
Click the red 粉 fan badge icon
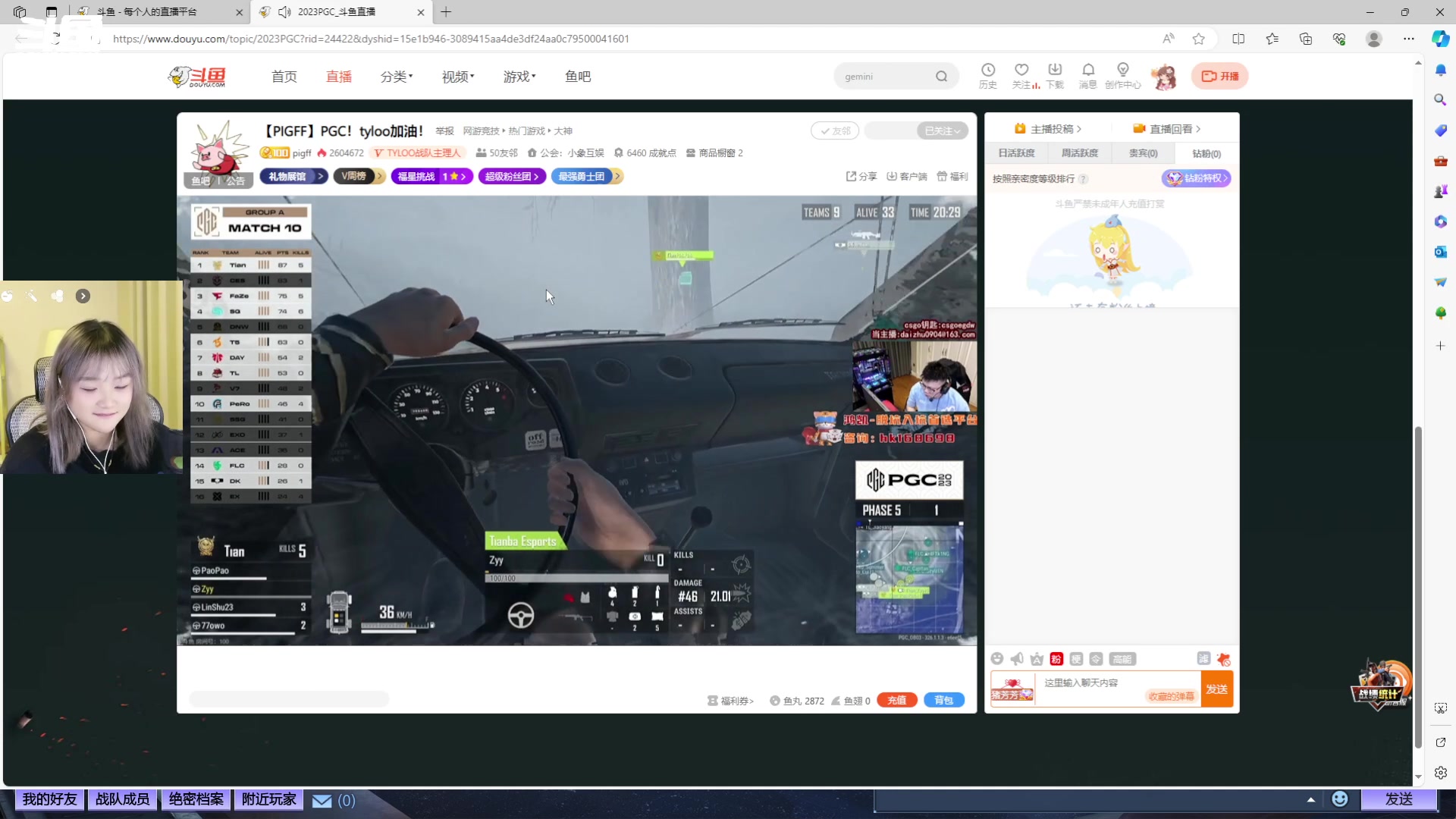pos(1056,659)
